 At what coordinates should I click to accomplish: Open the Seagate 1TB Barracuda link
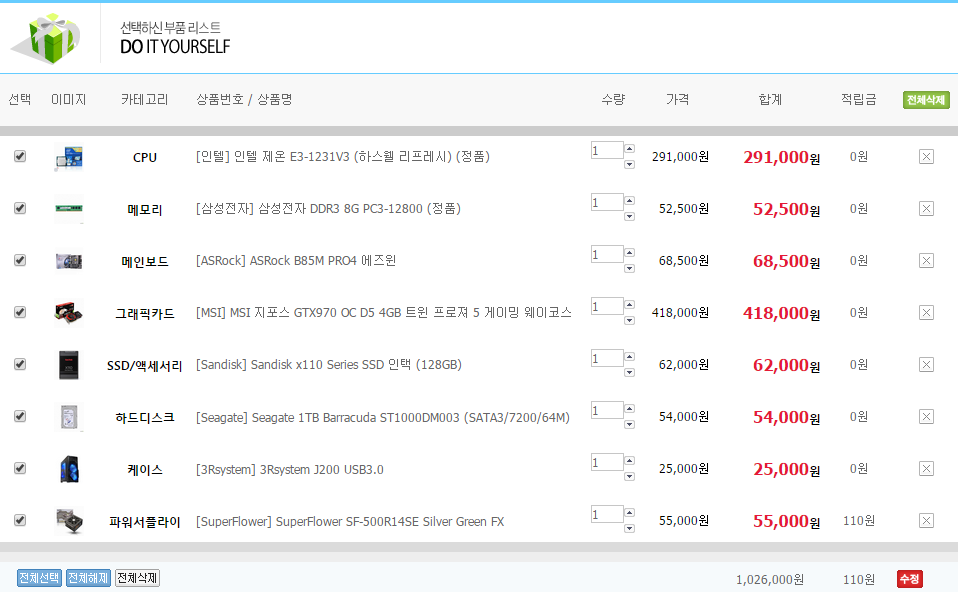(382, 417)
